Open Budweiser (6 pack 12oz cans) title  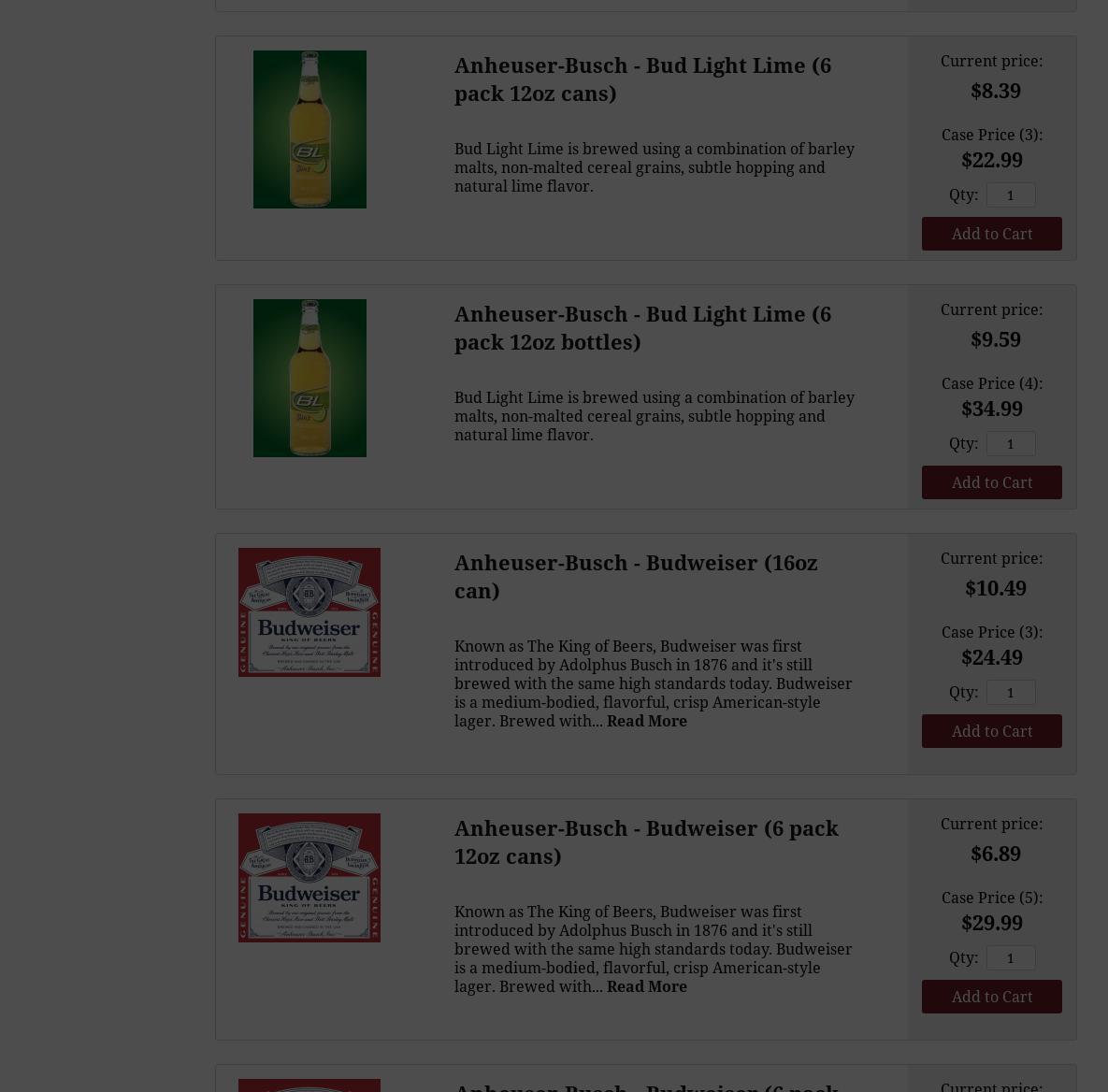(x=646, y=842)
